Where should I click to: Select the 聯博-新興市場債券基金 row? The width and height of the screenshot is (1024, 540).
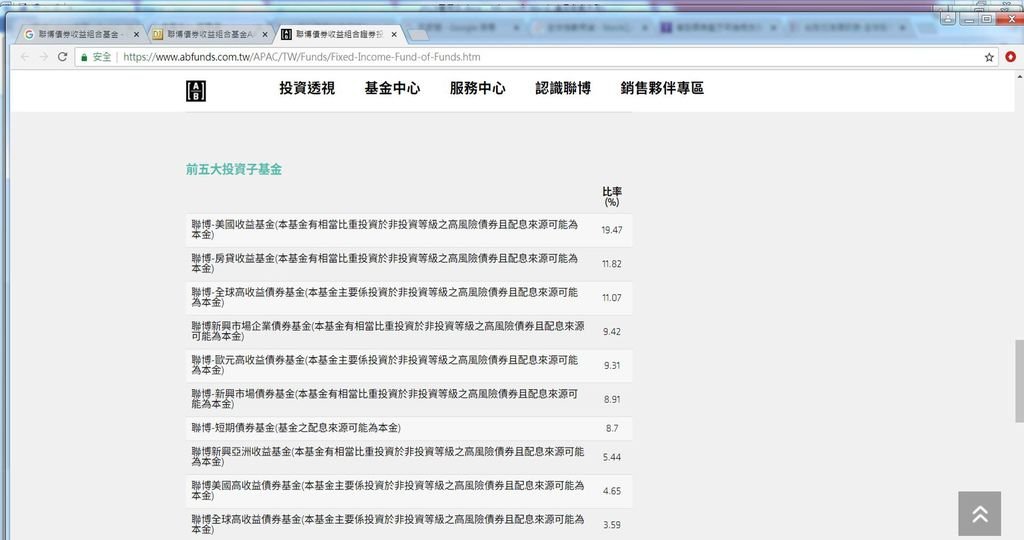(409, 400)
